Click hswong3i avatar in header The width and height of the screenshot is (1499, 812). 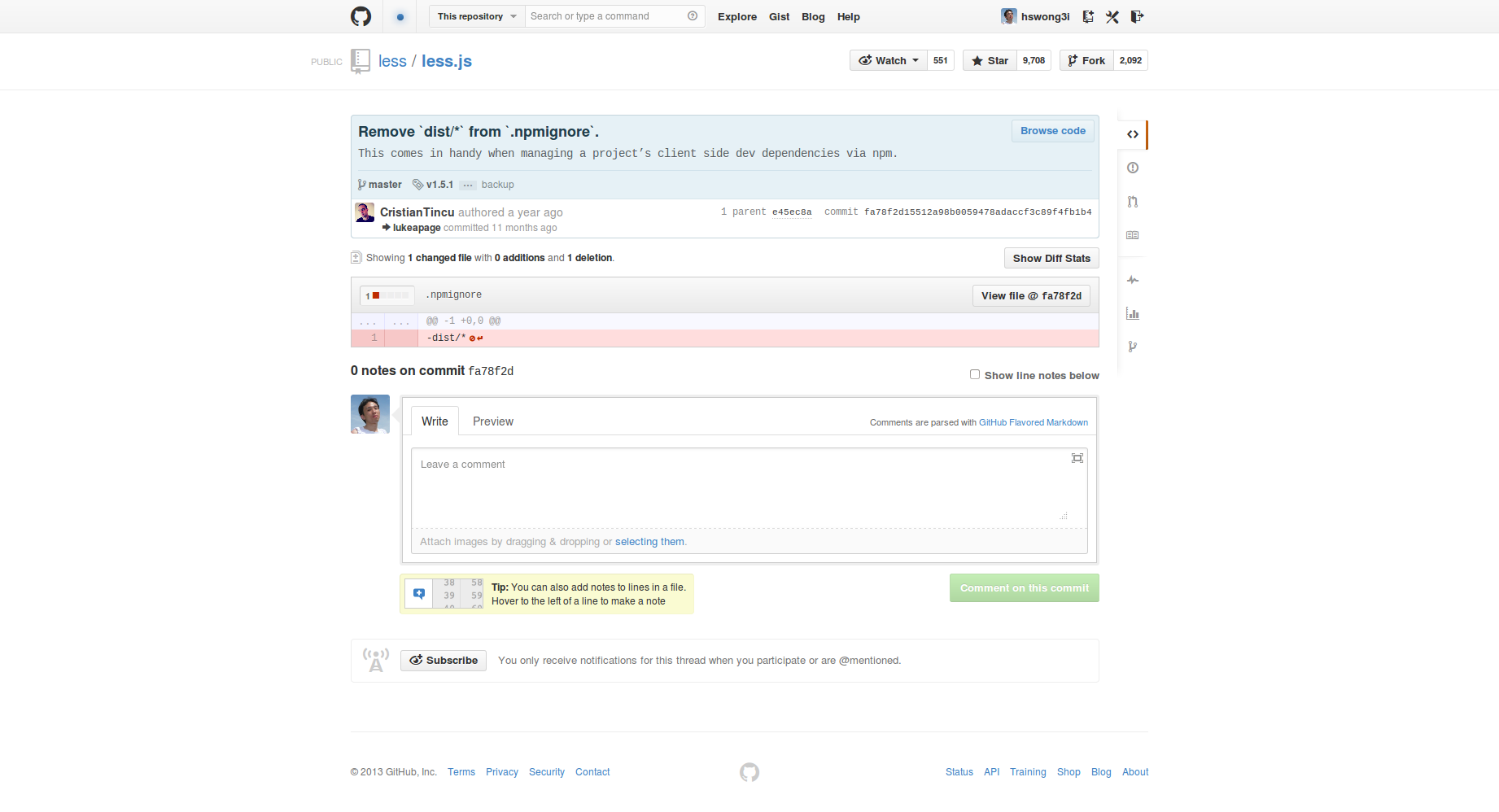click(1009, 16)
